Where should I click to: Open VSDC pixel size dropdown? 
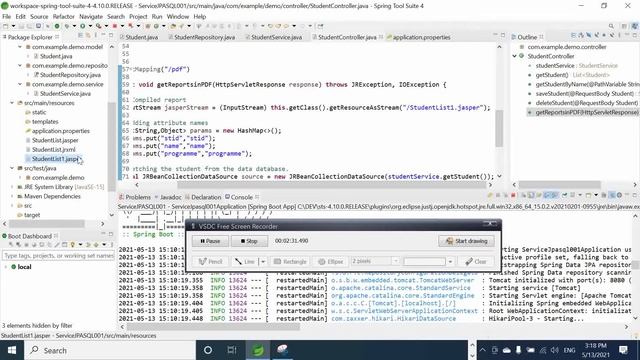[395, 261]
